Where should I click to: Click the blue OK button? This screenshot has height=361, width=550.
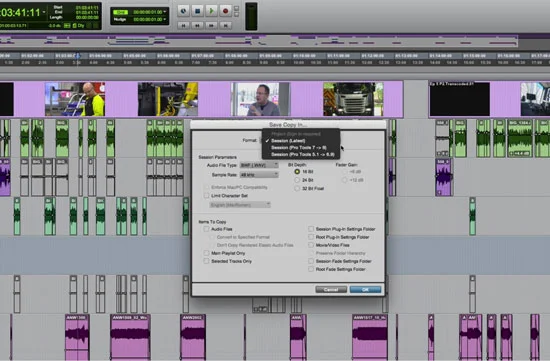(x=365, y=289)
